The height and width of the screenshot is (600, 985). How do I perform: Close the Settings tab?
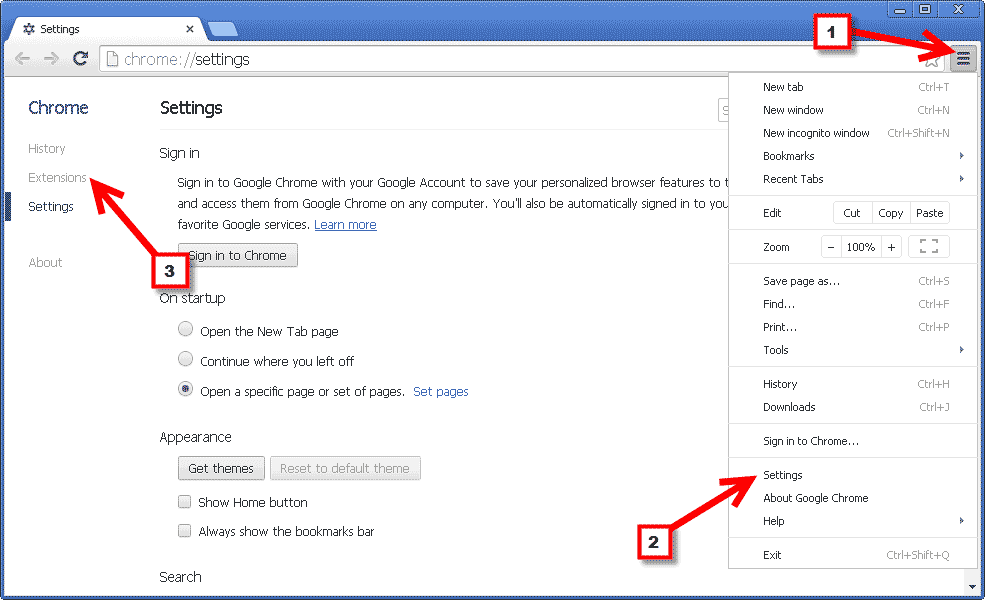pyautogui.click(x=190, y=29)
